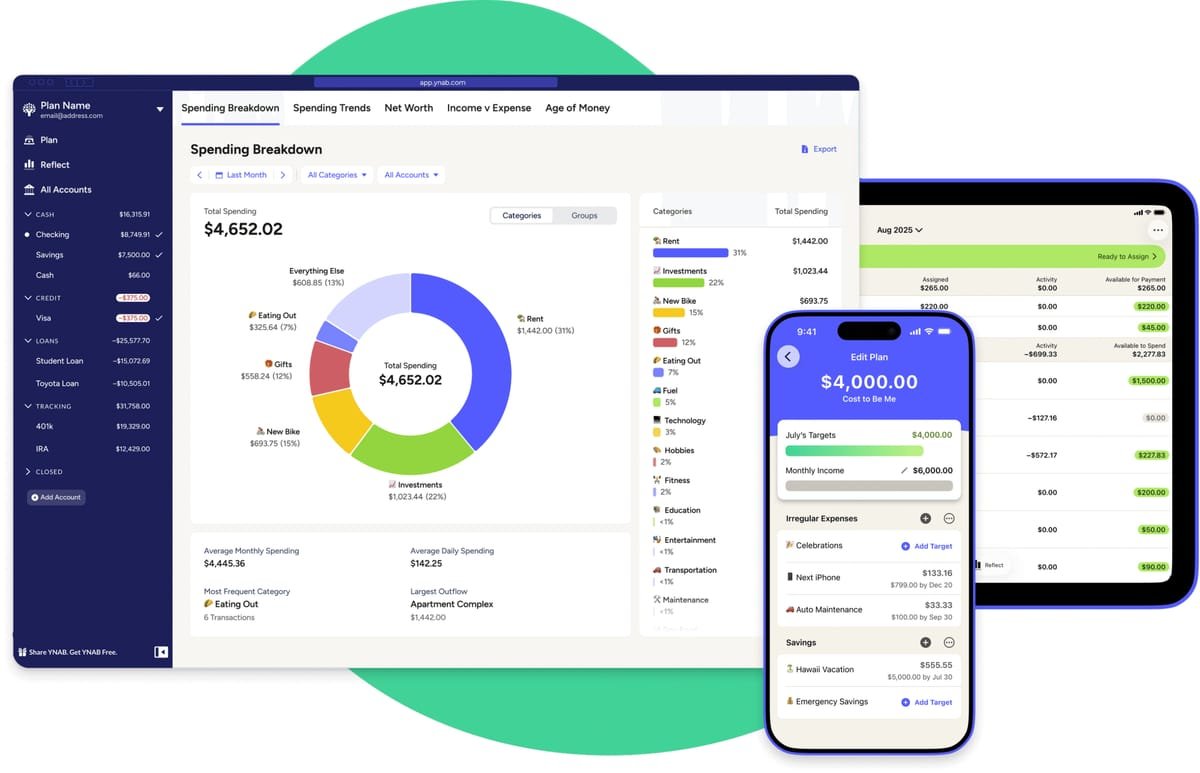Open the Income v Expense tab
Viewport: 1200px width, 773px height.
click(x=489, y=108)
